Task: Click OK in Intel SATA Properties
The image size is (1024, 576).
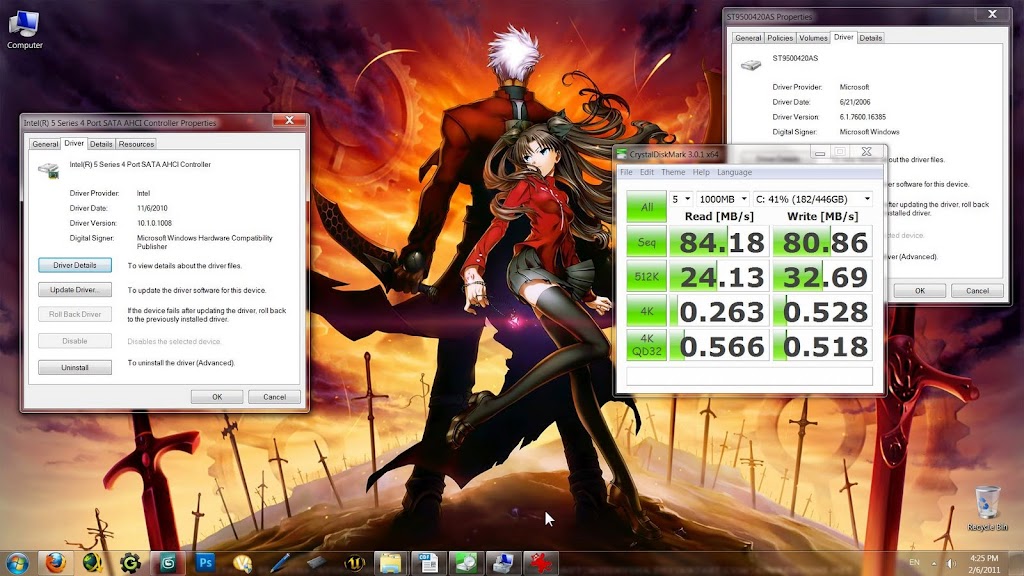Action: tap(217, 396)
